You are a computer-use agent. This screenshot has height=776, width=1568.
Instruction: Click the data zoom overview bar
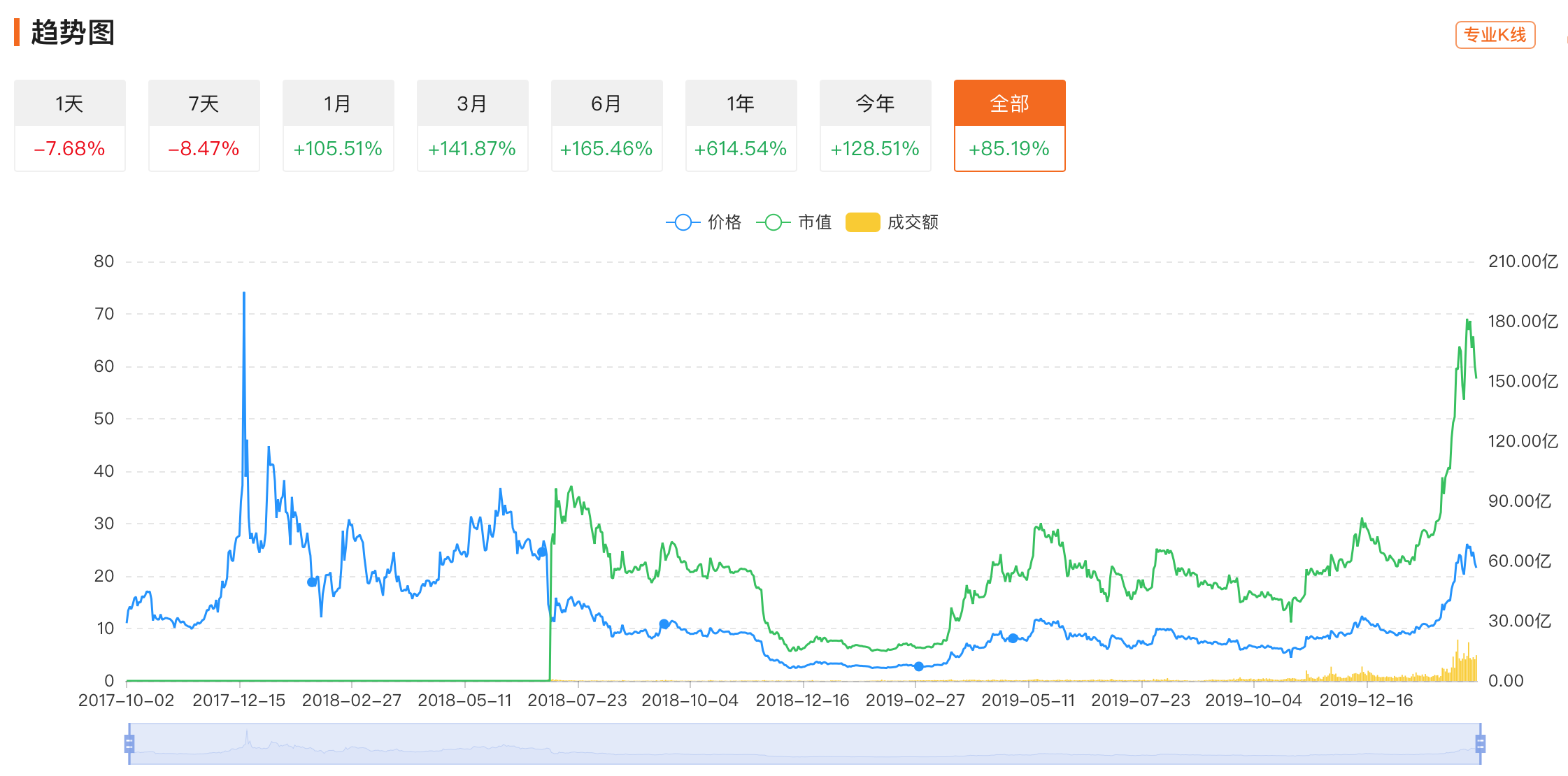click(x=804, y=744)
